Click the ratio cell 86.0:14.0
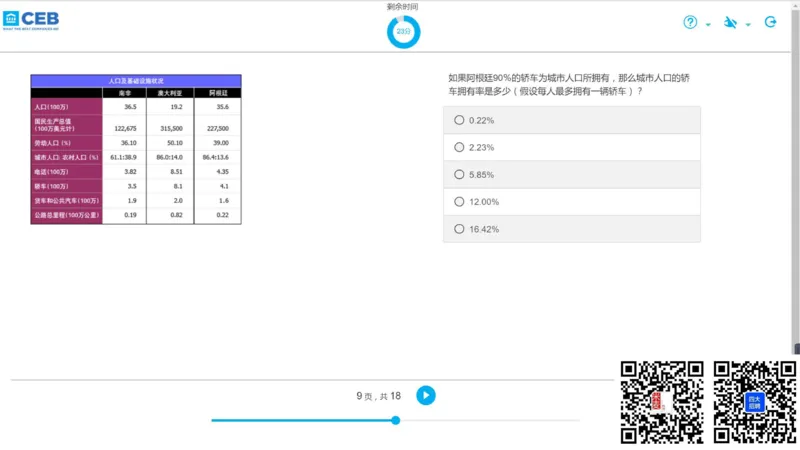 tap(169, 157)
